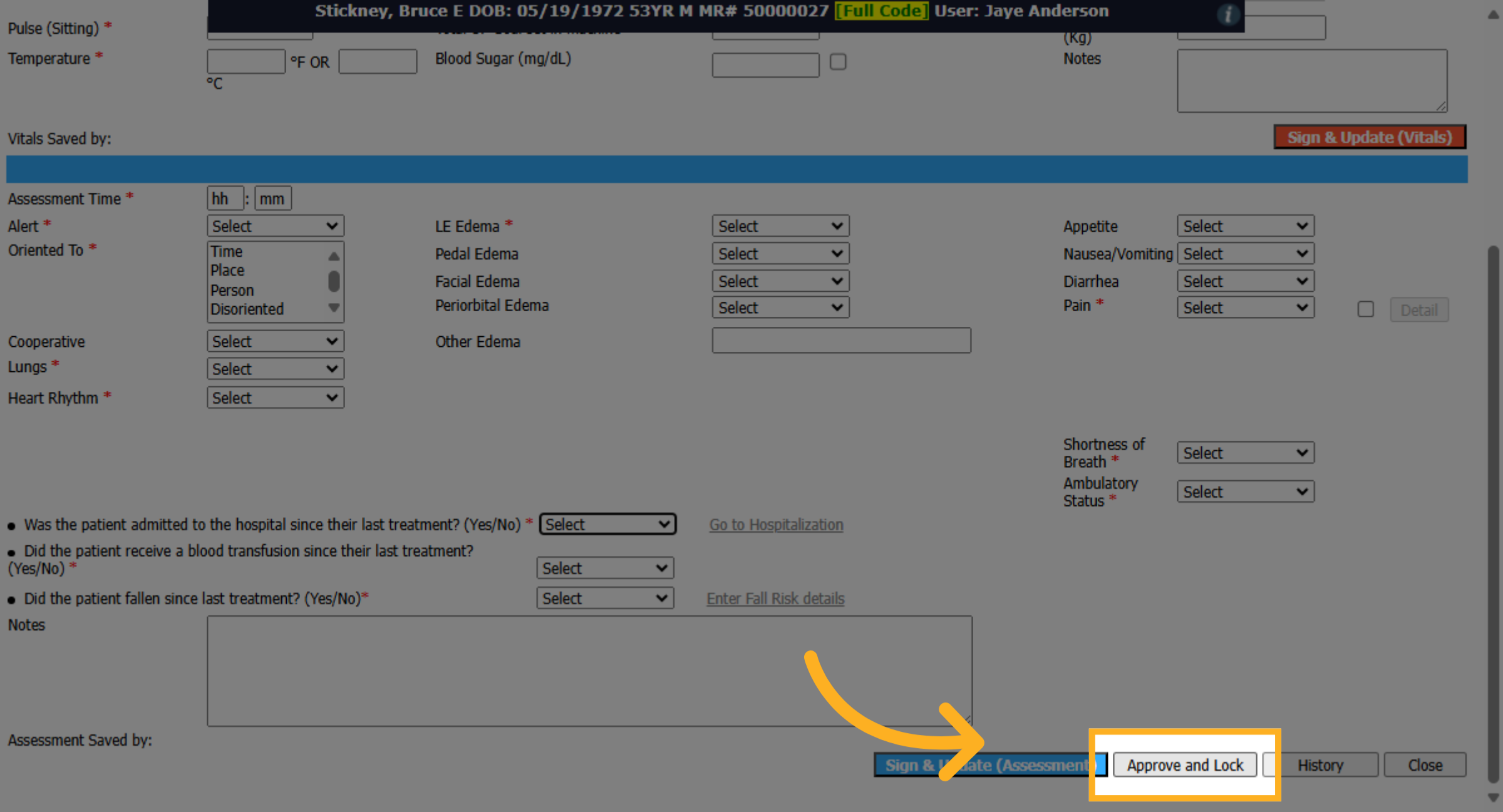Click the assessment Notes text area
This screenshot has width=1503, height=812.
click(590, 671)
